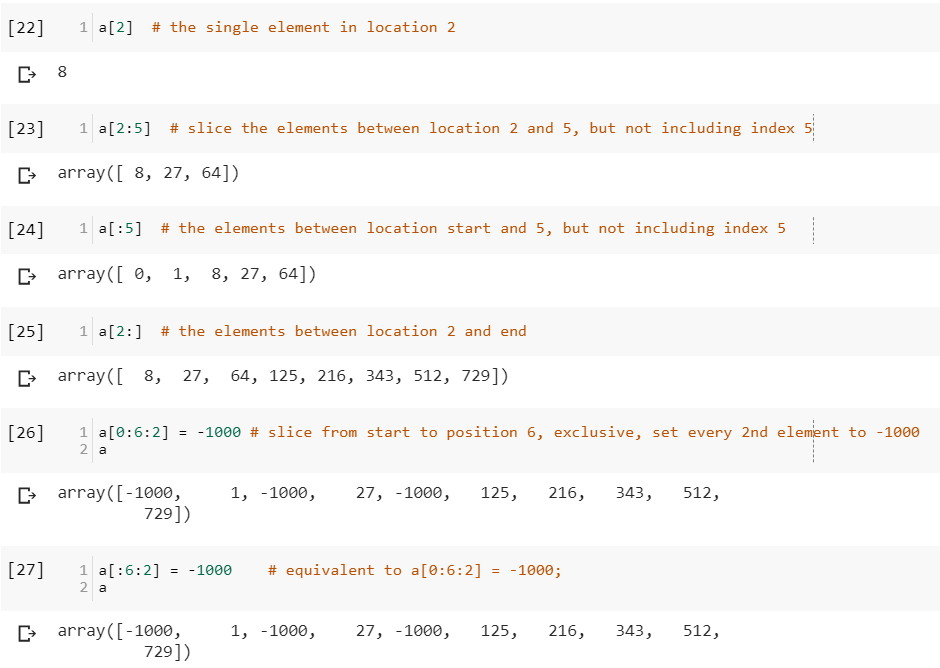
Task: Click the a[0:6:2] = -1000 code line
Action: 170,433
